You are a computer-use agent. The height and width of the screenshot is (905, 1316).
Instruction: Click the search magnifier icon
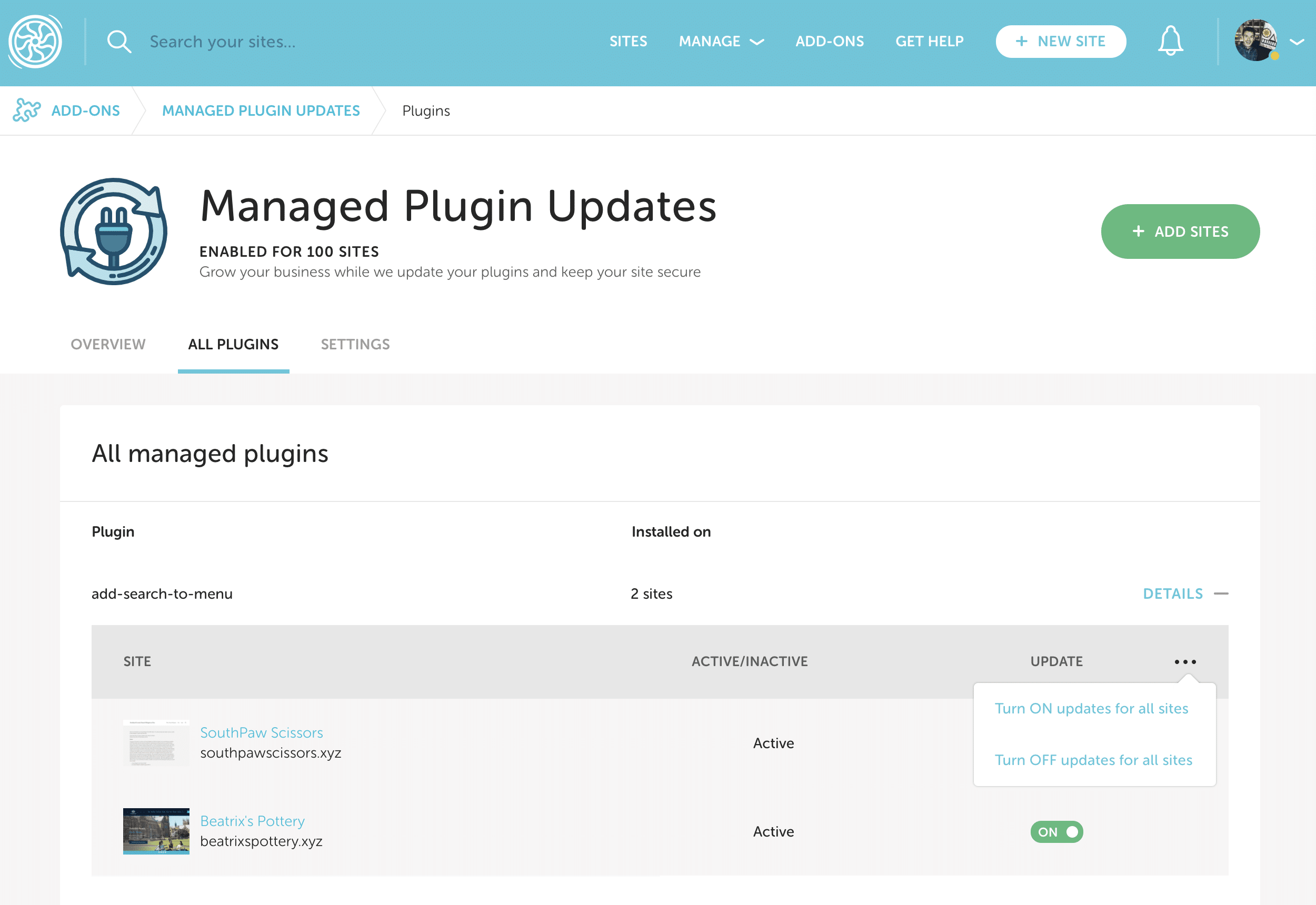(x=119, y=42)
